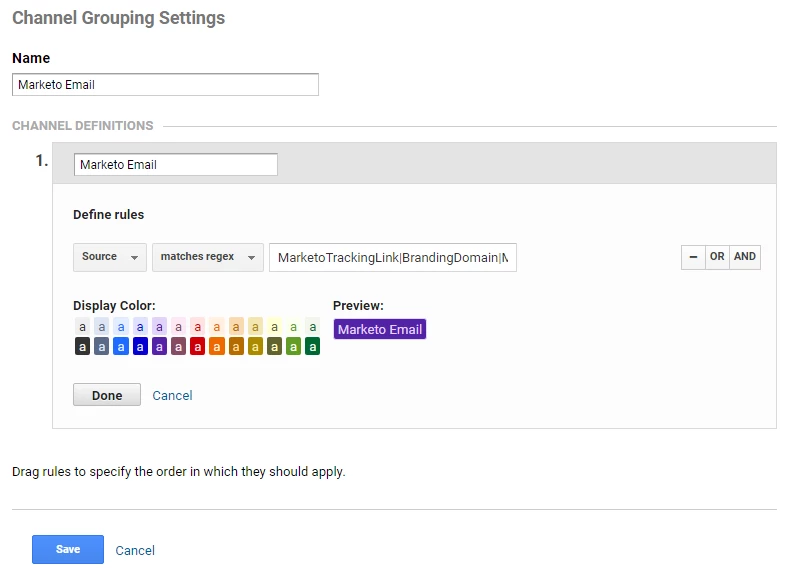
Task: Select the light red pastel swatch
Action: pos(197,327)
